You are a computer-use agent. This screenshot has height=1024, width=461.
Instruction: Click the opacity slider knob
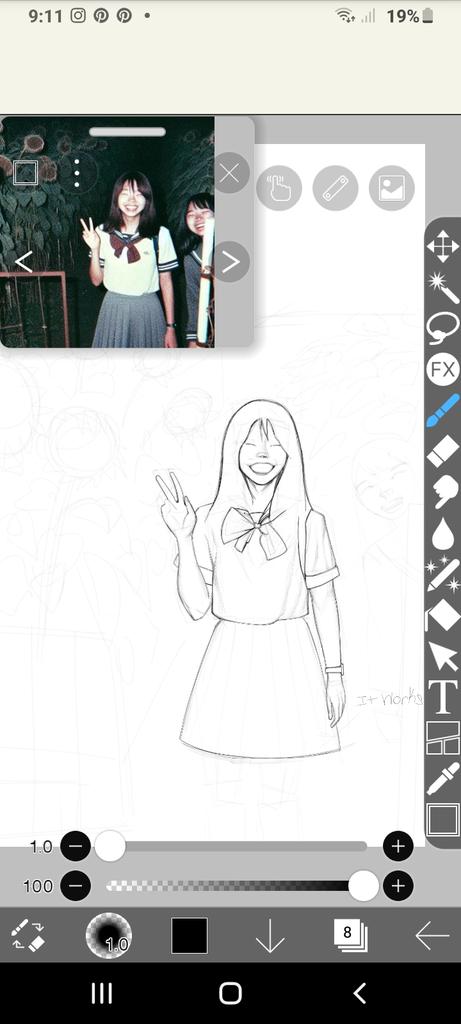pyautogui.click(x=363, y=886)
